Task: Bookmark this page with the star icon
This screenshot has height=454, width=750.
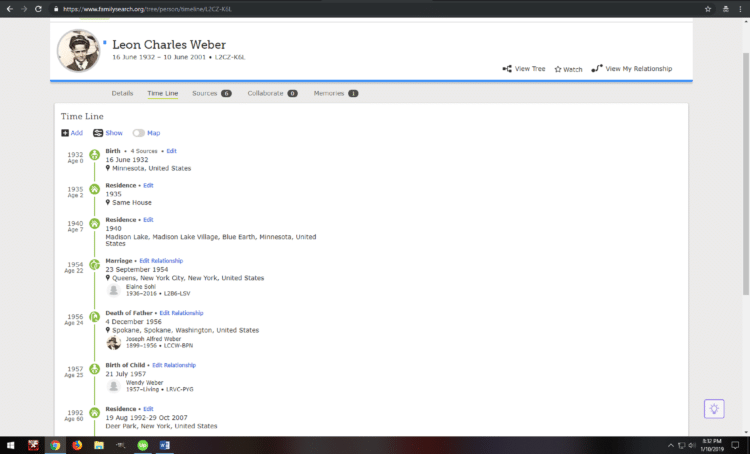Action: [705, 8]
